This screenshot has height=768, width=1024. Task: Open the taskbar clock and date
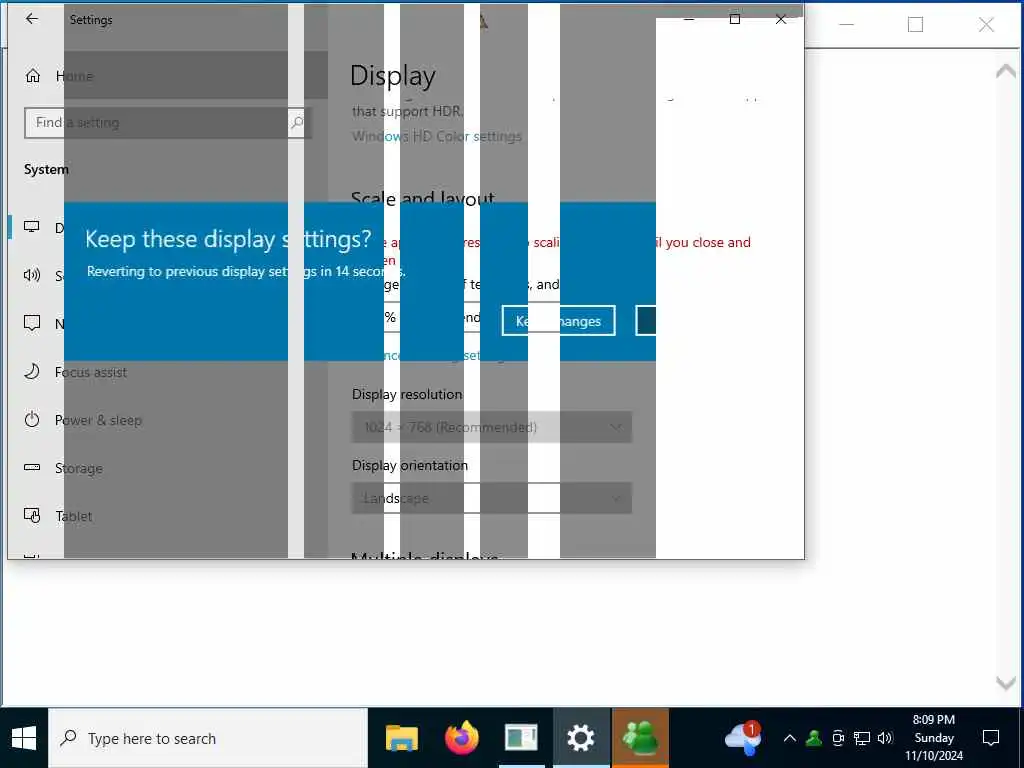[x=934, y=738]
